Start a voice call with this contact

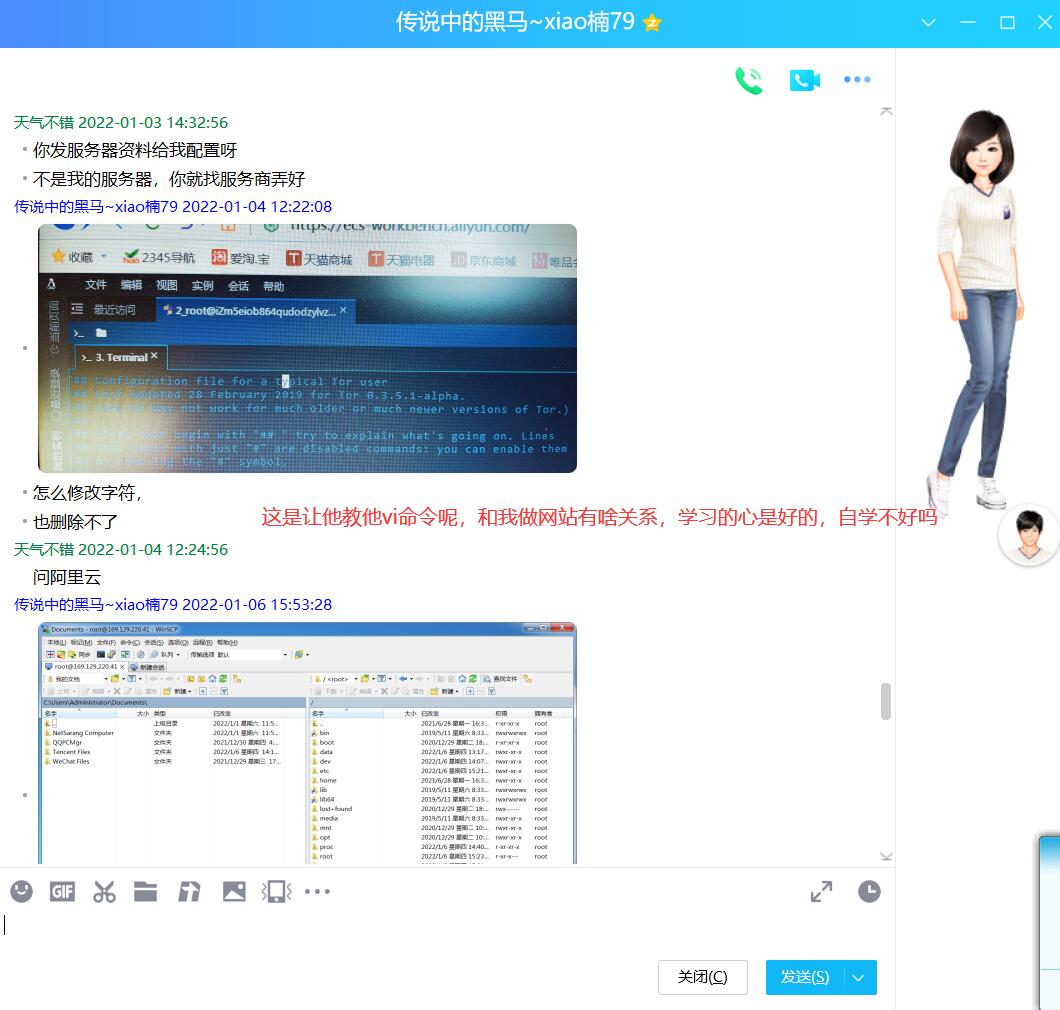748,80
